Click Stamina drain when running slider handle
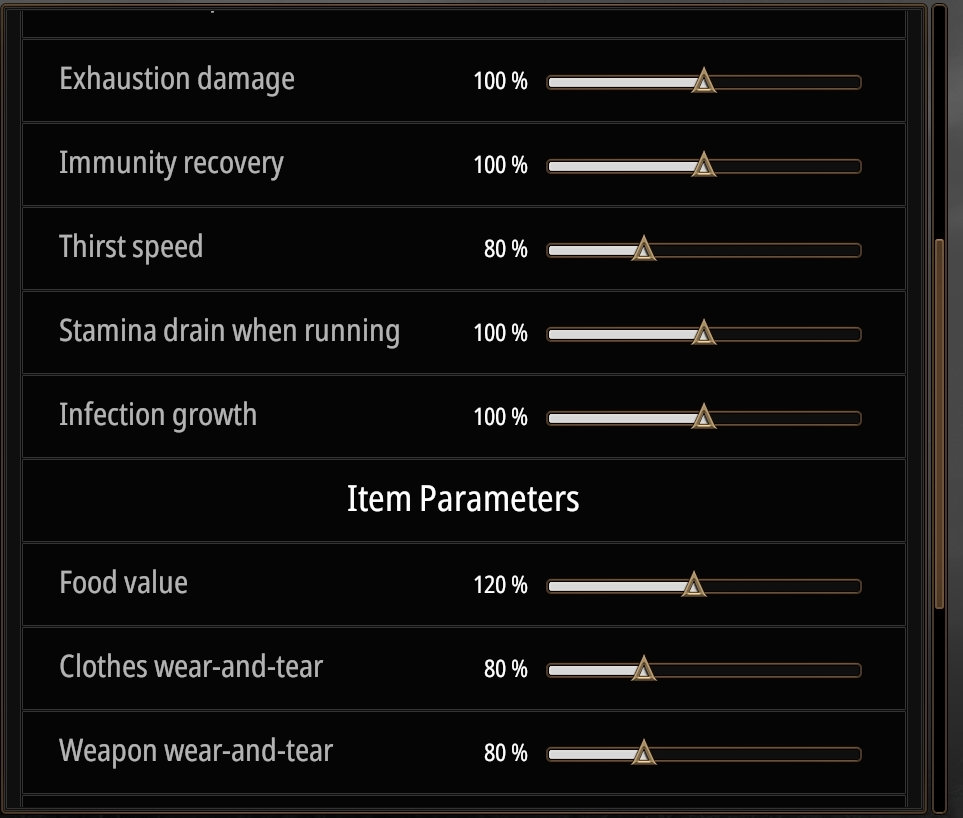This screenshot has width=963, height=818. (703, 333)
